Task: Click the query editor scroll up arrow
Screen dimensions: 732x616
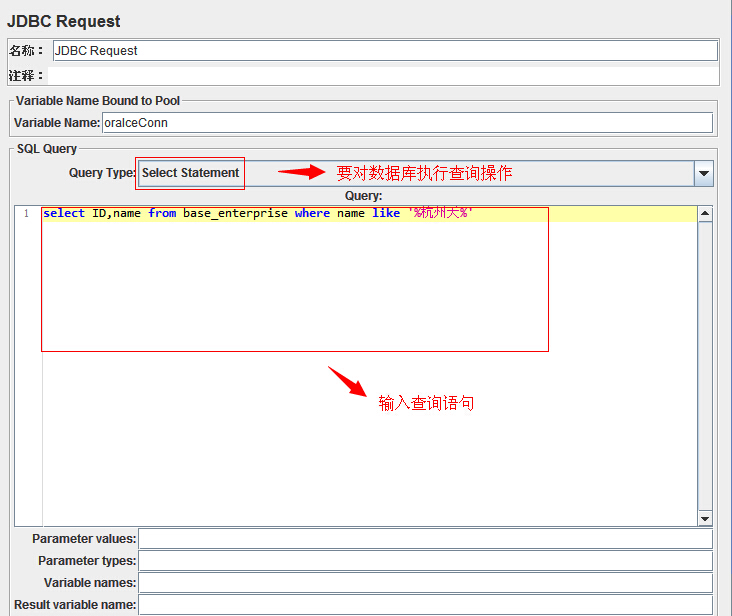Action: point(705,213)
